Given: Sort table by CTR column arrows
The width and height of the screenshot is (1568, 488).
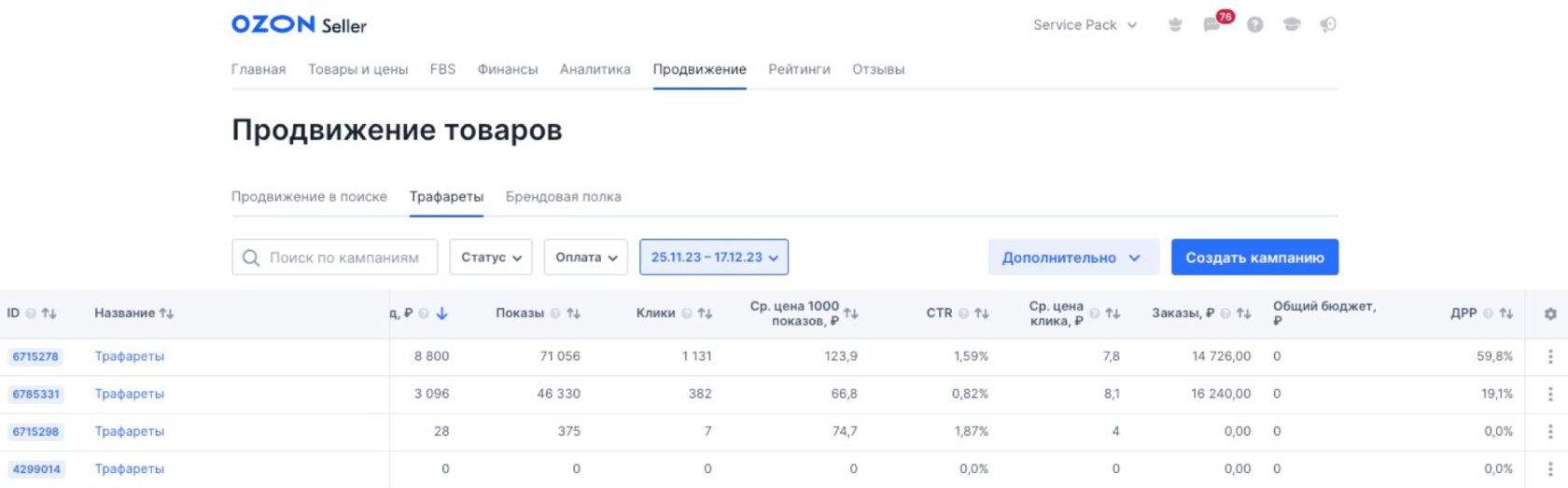Looking at the screenshot, I should 981,314.
